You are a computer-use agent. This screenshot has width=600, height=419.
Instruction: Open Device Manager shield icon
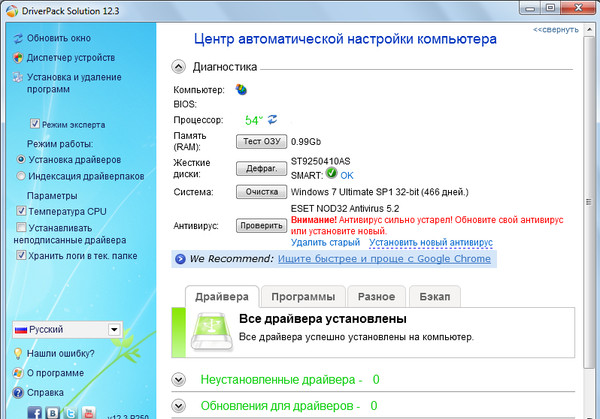18,58
